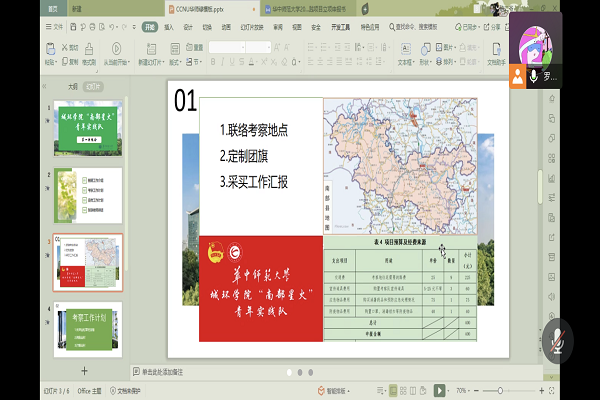Click the Copy (复制) icon
The image size is (600, 400).
(x=65, y=61)
